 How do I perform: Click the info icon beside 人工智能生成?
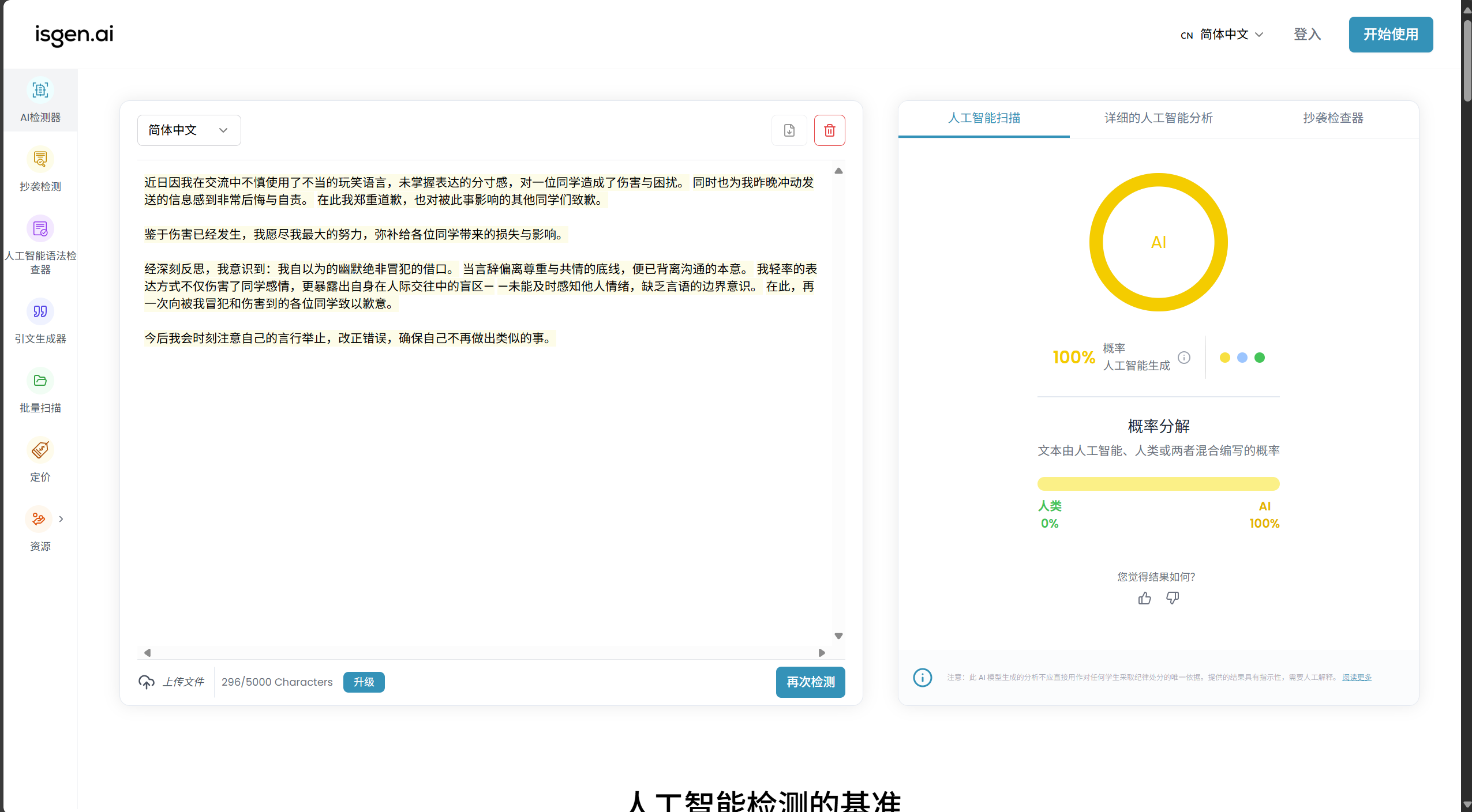coord(1184,358)
